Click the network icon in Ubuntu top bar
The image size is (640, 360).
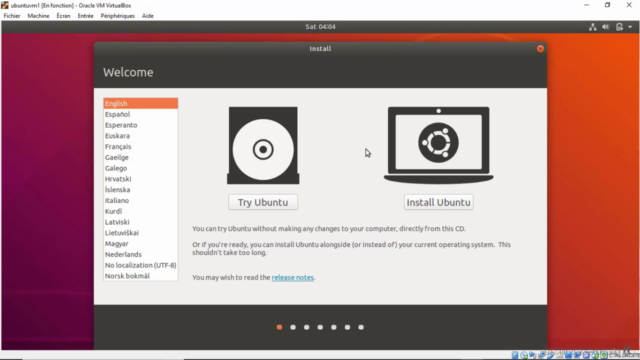tap(593, 27)
